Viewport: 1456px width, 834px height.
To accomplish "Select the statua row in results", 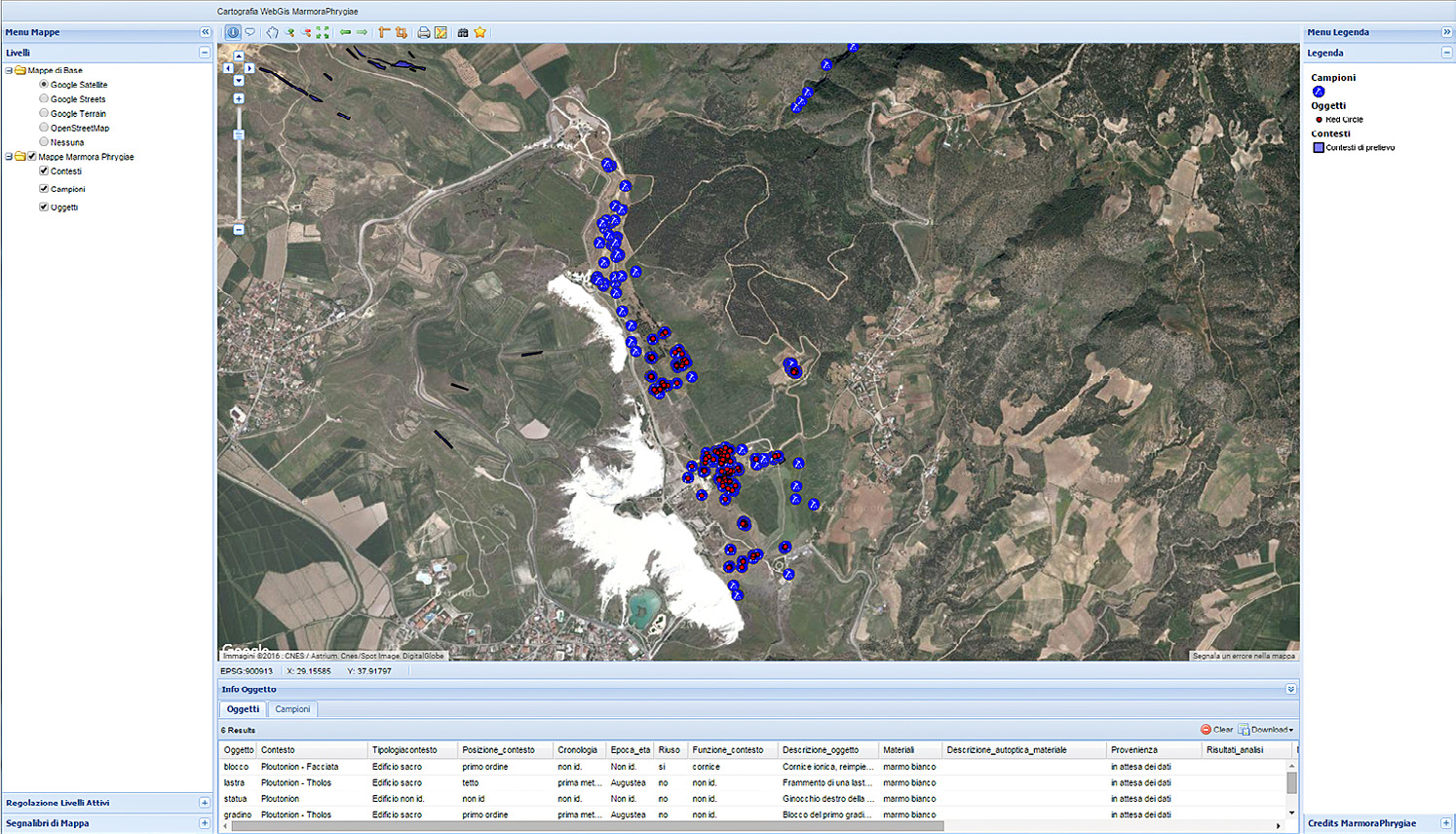I will (x=752, y=799).
